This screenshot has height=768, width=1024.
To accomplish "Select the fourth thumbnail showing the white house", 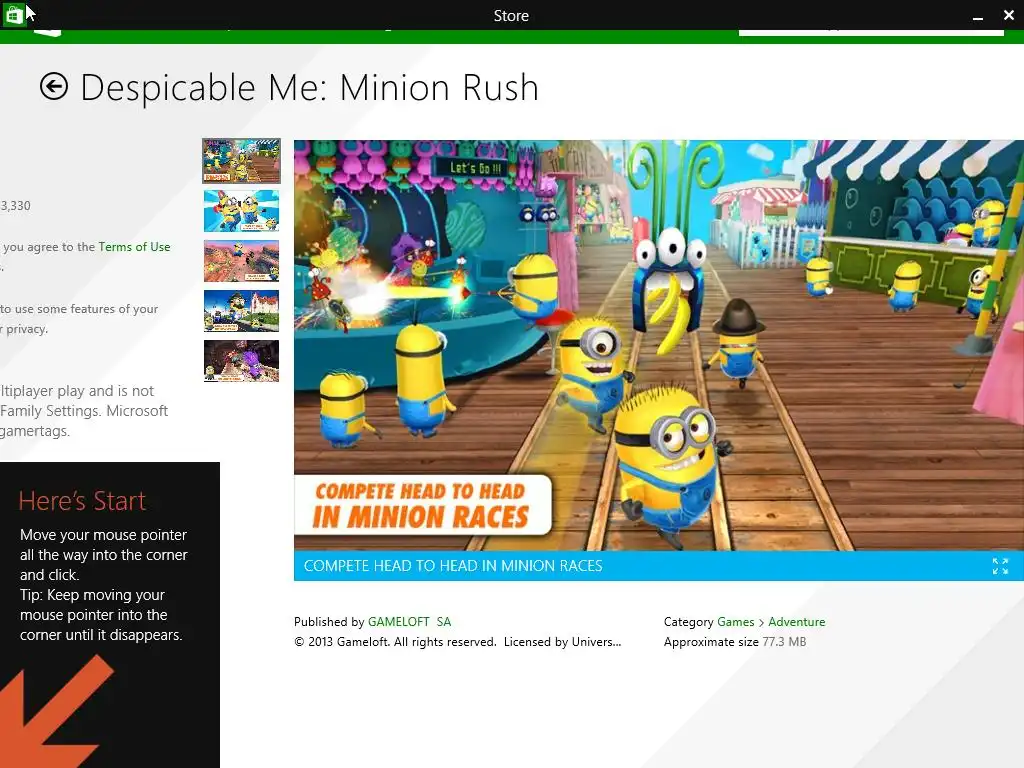I will click(x=241, y=311).
